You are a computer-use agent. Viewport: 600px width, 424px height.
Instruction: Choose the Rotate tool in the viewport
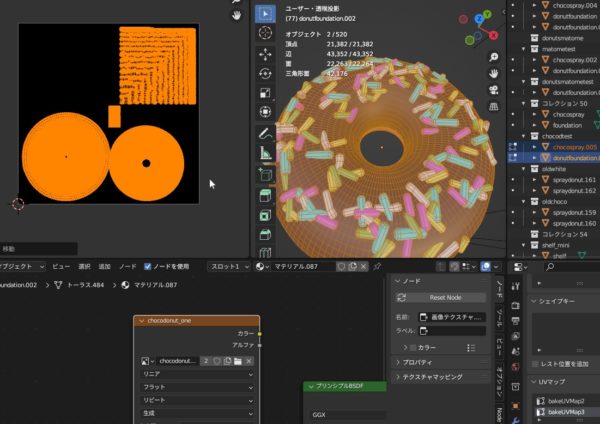click(x=265, y=73)
